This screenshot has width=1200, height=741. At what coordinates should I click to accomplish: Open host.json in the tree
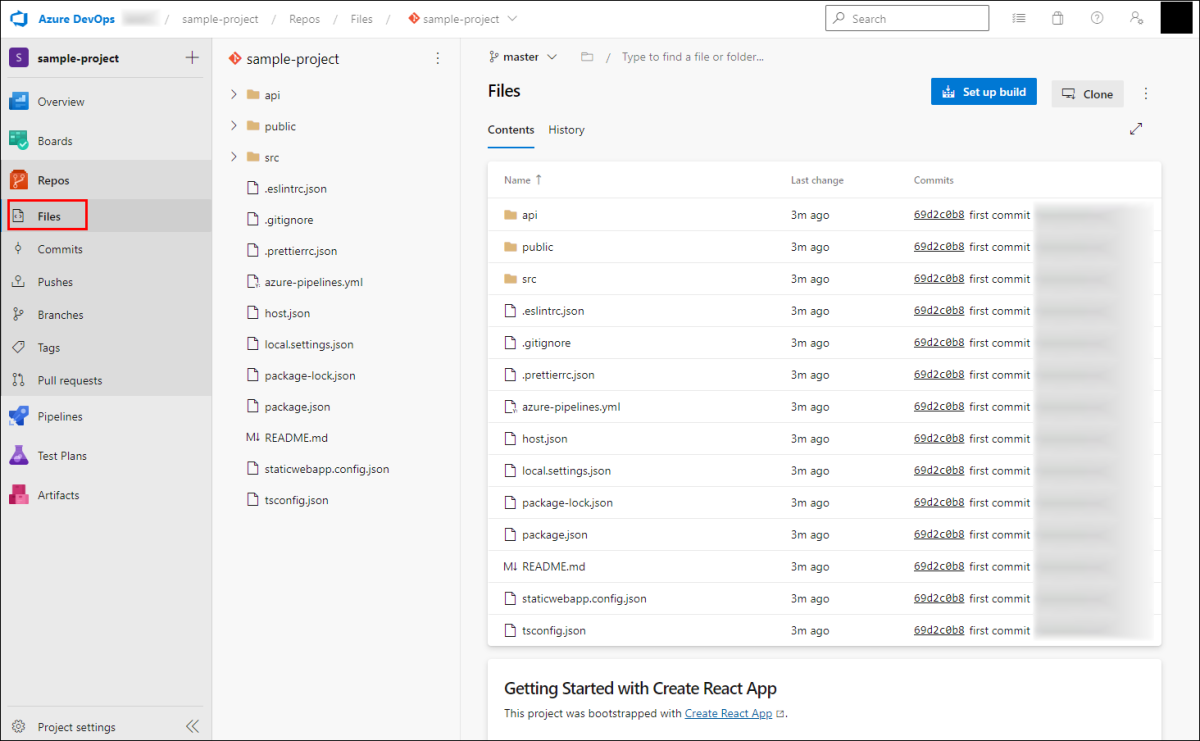(287, 313)
